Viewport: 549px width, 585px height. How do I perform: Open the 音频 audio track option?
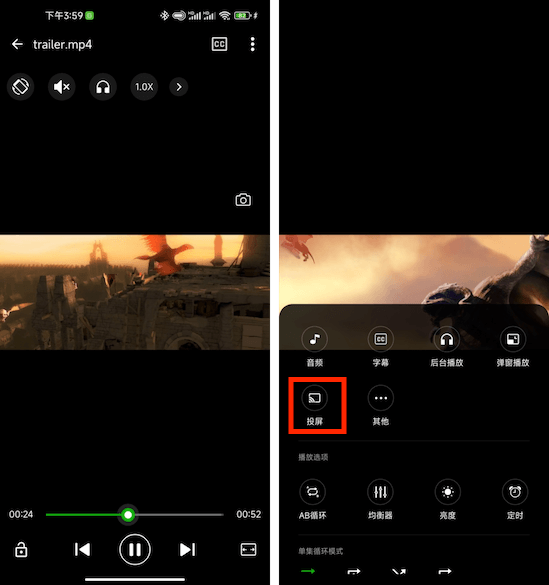[x=315, y=346]
